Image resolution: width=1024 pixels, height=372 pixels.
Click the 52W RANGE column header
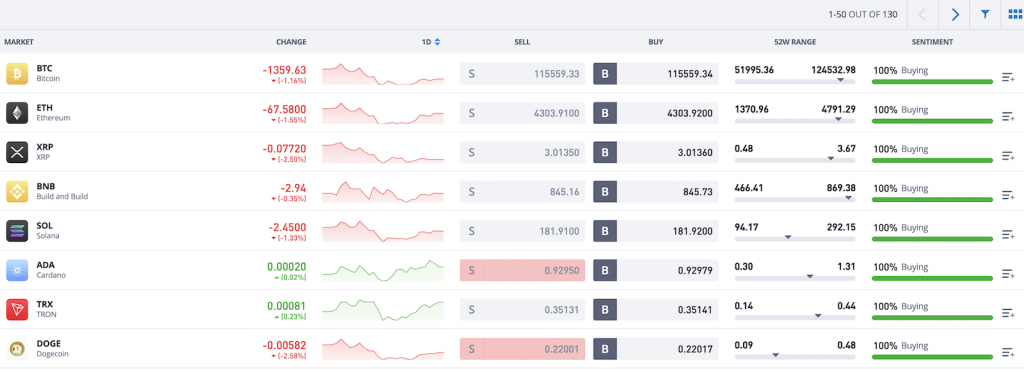(x=795, y=42)
